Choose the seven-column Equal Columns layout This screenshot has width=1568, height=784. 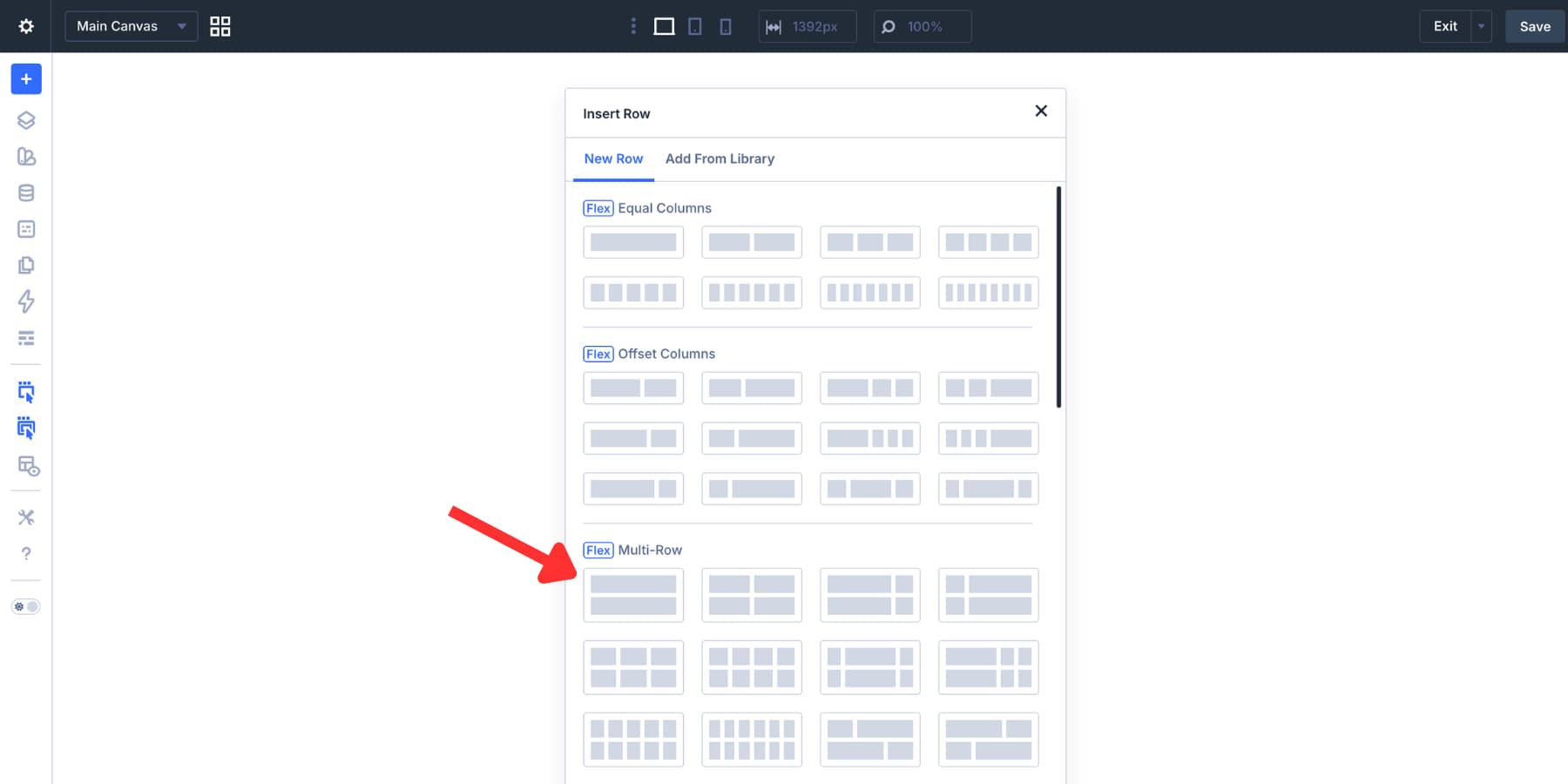(x=870, y=293)
